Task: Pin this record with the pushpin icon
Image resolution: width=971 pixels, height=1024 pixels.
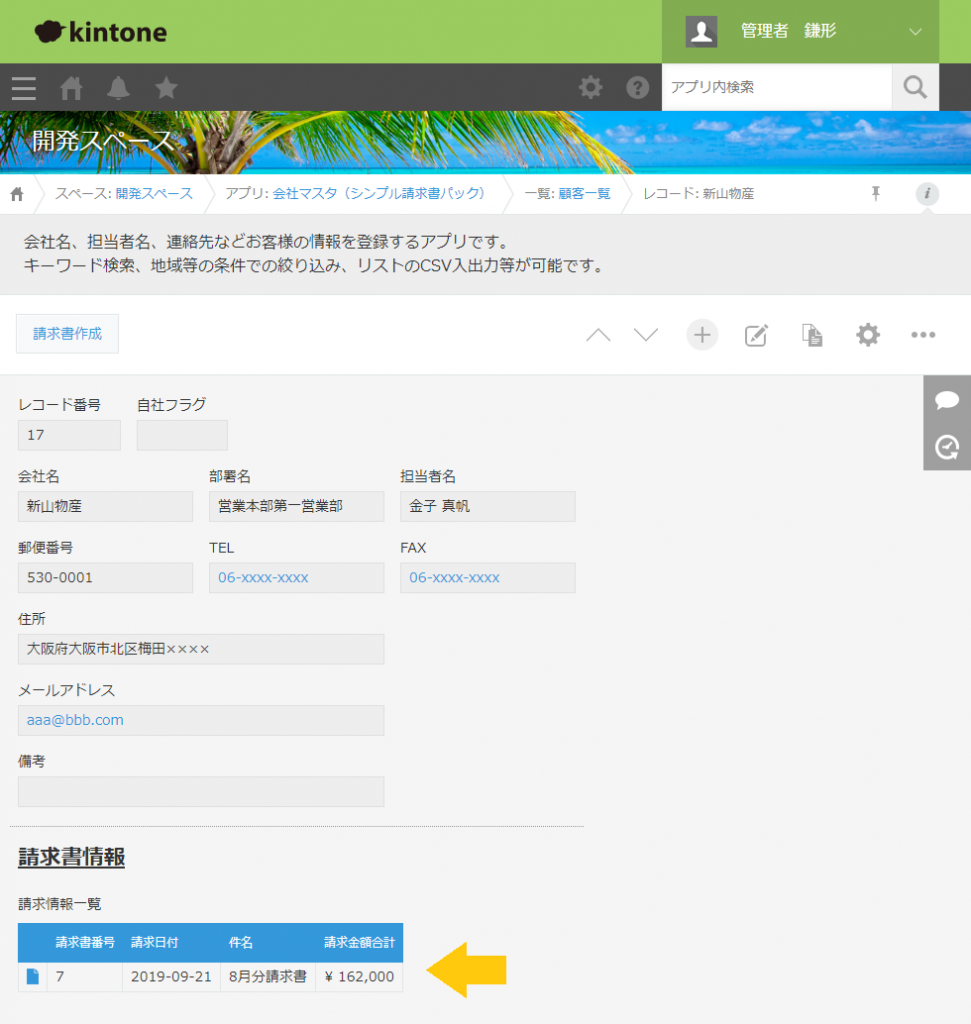Action: (x=876, y=193)
